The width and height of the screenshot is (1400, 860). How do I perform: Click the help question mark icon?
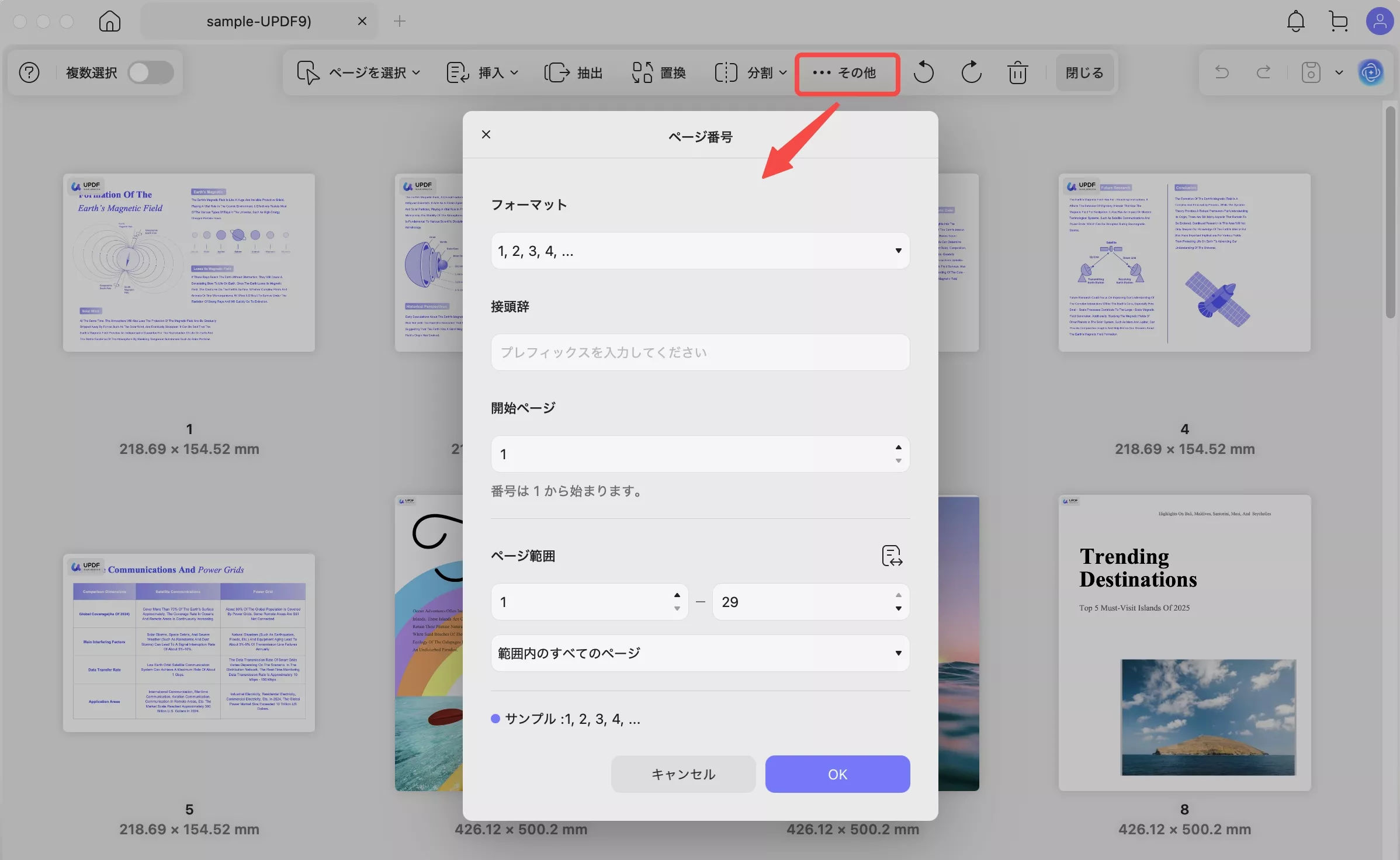click(29, 72)
